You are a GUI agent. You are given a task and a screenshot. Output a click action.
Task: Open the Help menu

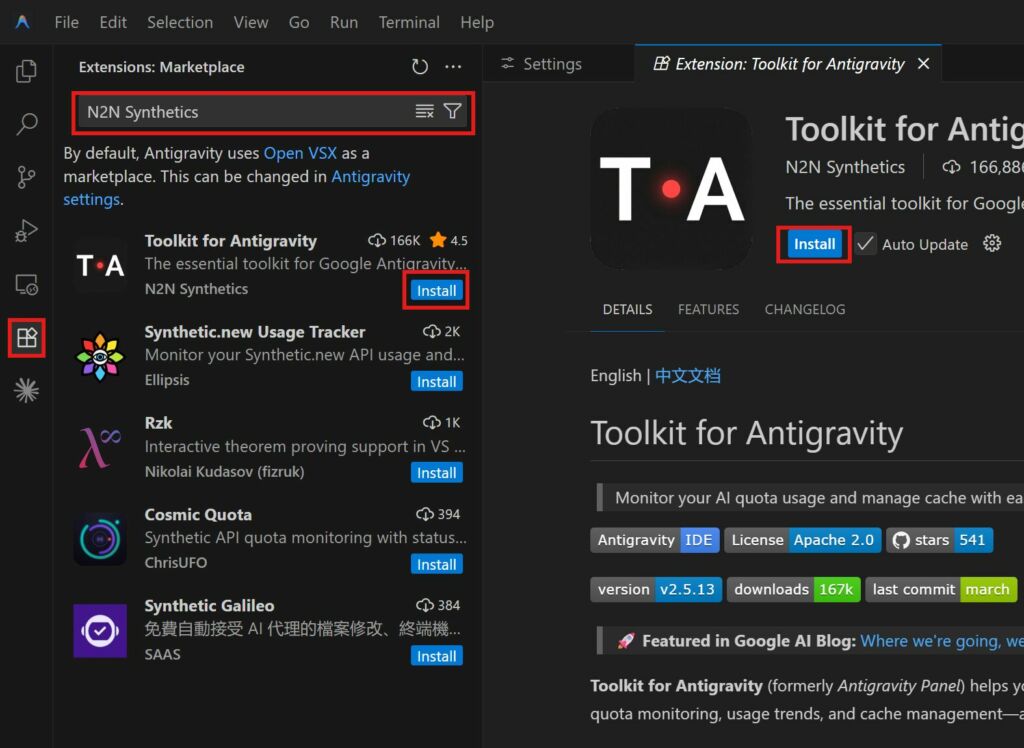[x=477, y=22]
